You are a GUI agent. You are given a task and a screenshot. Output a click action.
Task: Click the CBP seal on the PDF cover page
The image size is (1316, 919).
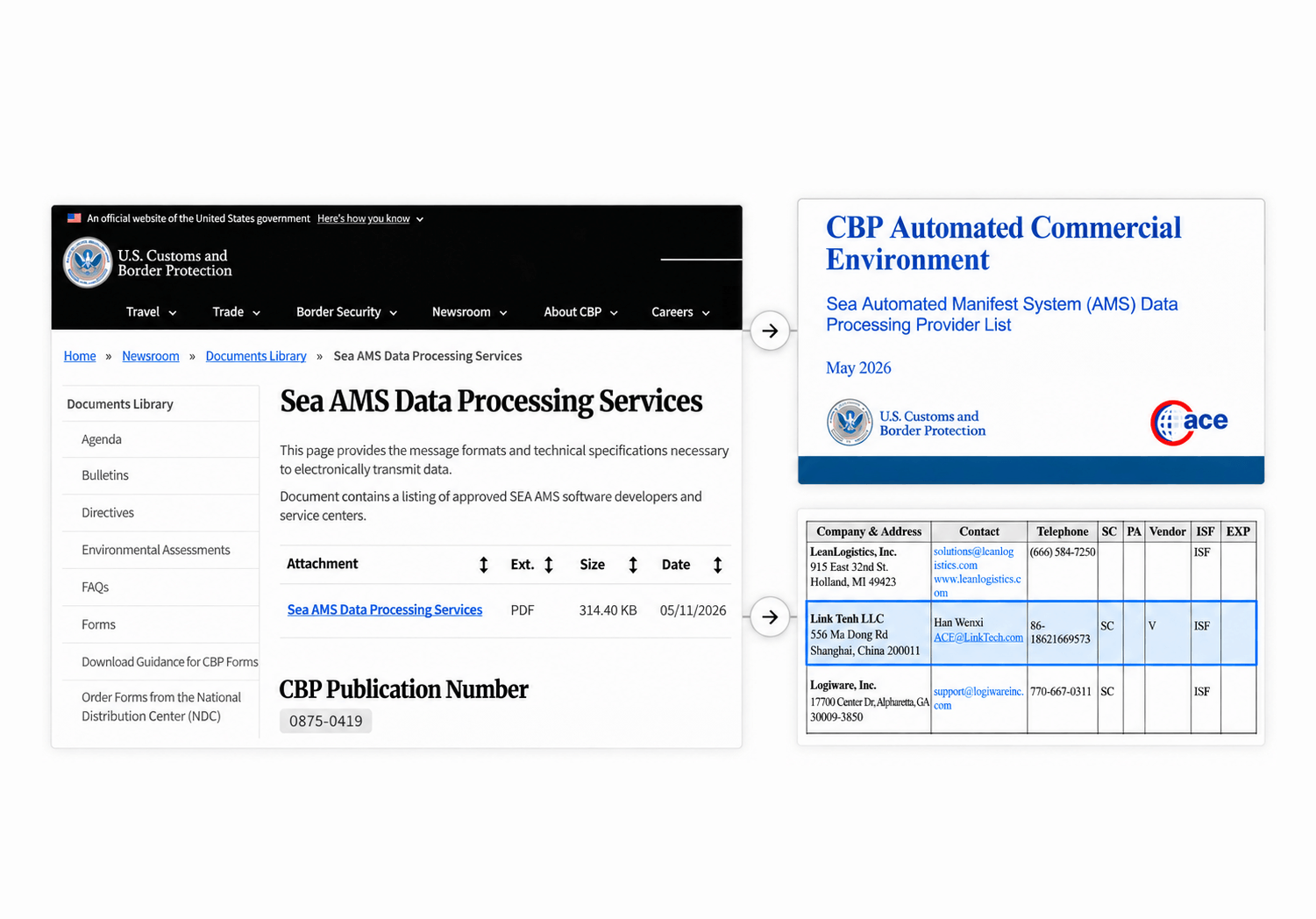tap(849, 423)
